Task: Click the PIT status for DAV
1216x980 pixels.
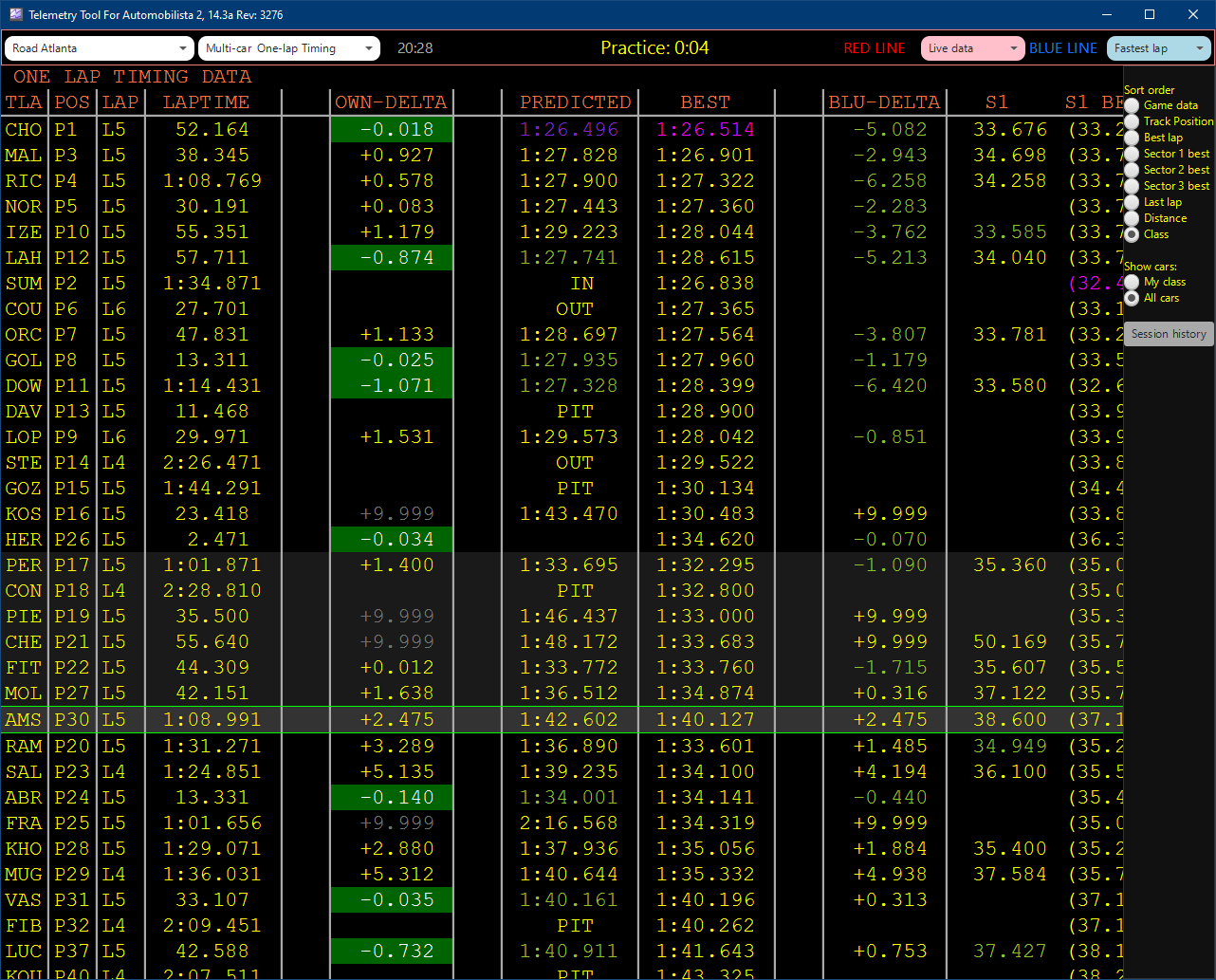Action: point(575,412)
